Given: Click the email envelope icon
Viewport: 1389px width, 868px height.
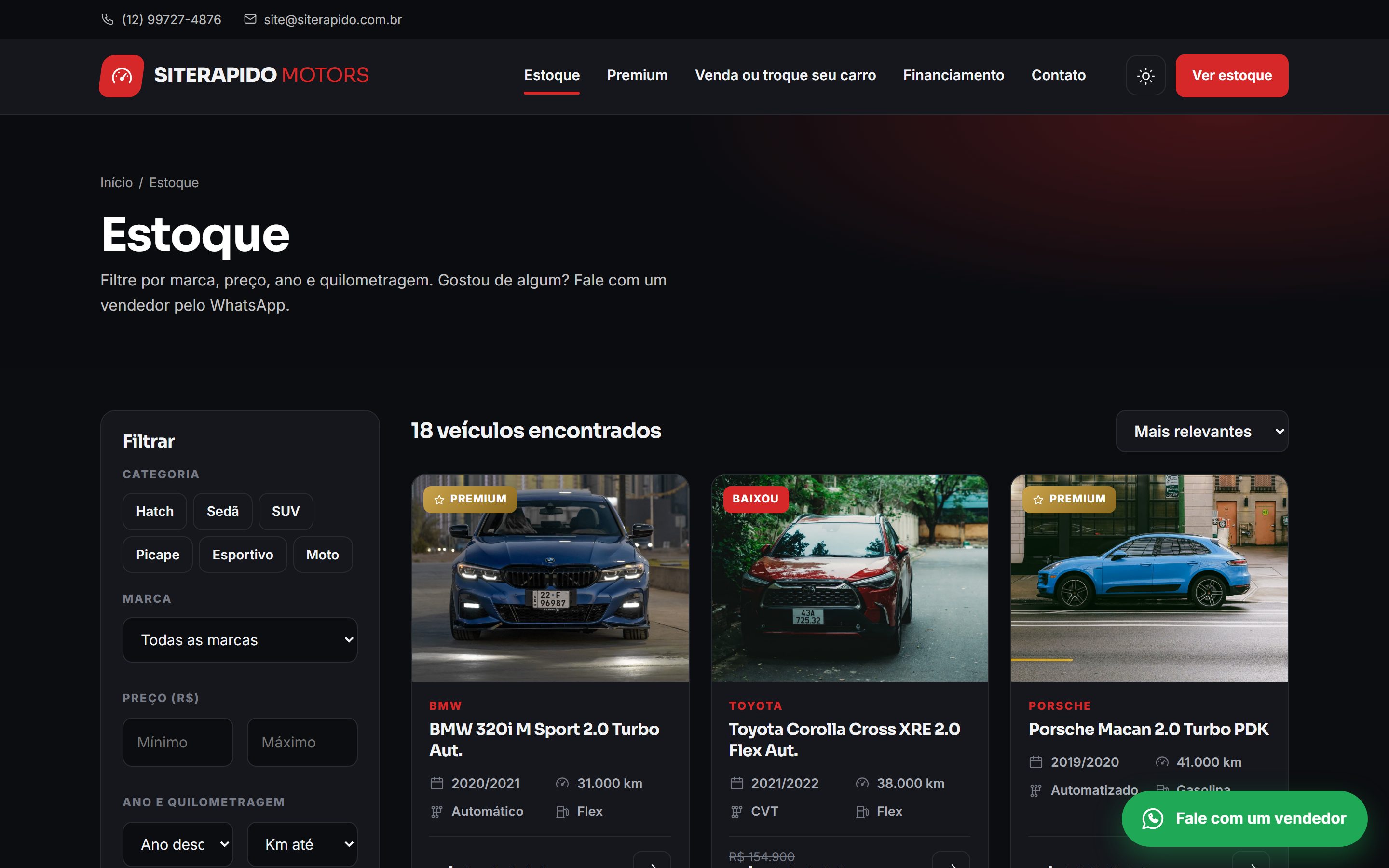Looking at the screenshot, I should click(250, 19).
